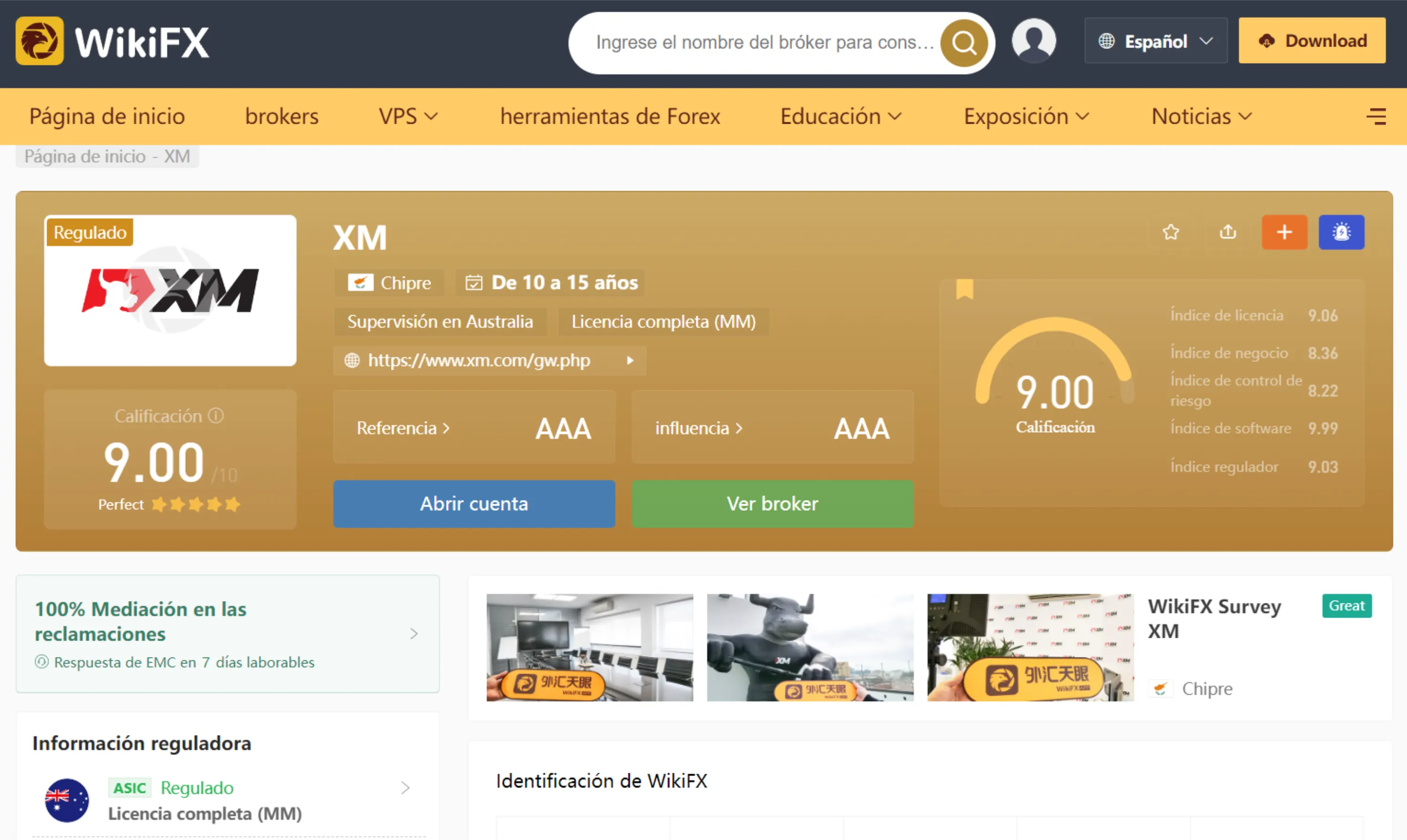
Task: Open the bull statue survey photo
Action: tap(810, 648)
